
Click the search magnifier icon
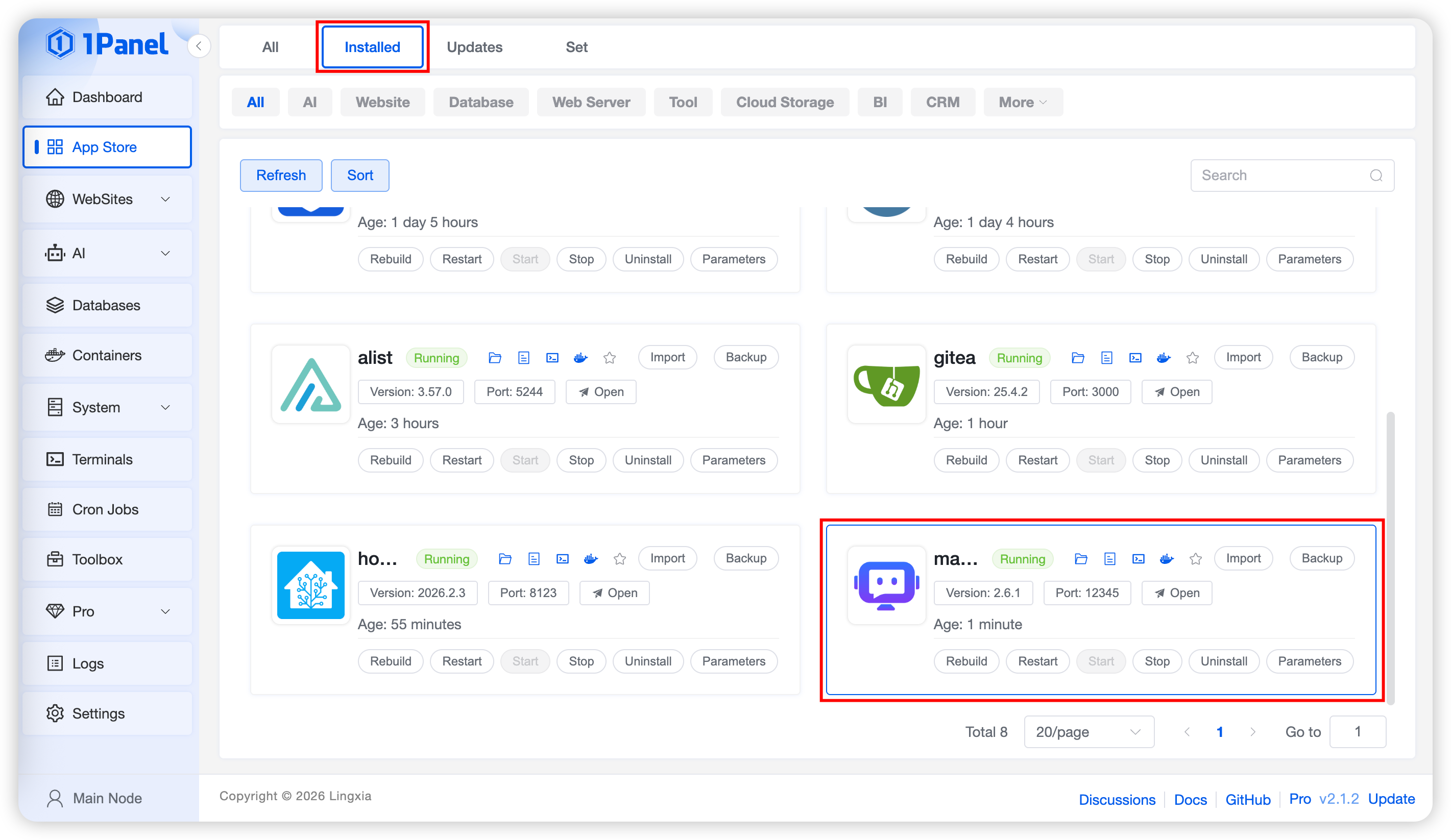[1375, 176]
